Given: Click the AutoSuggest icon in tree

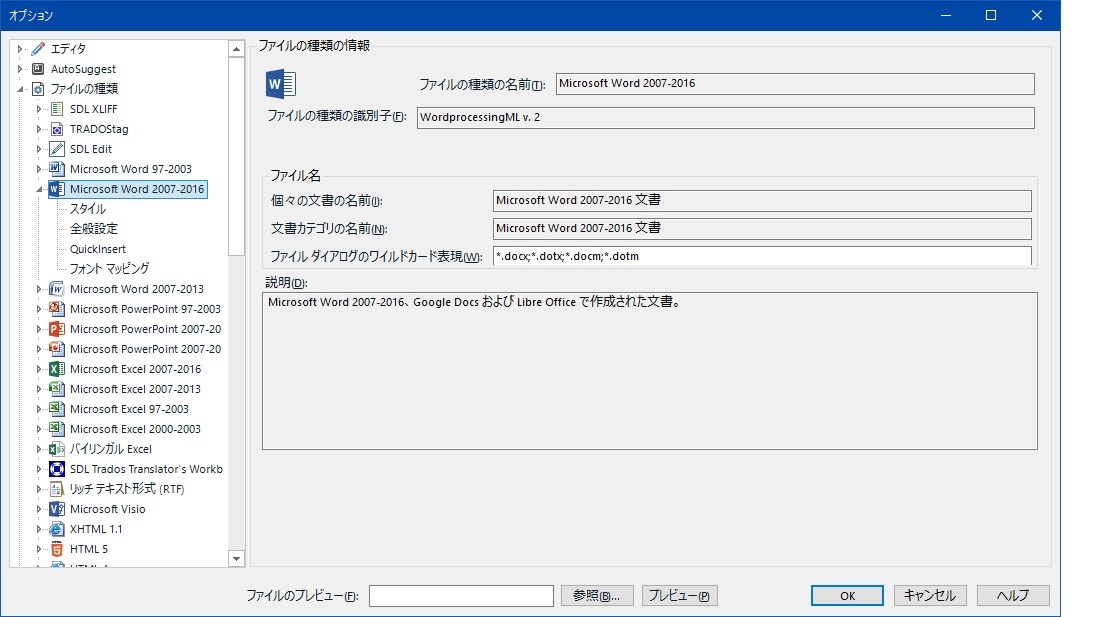Looking at the screenshot, I should pos(39,68).
